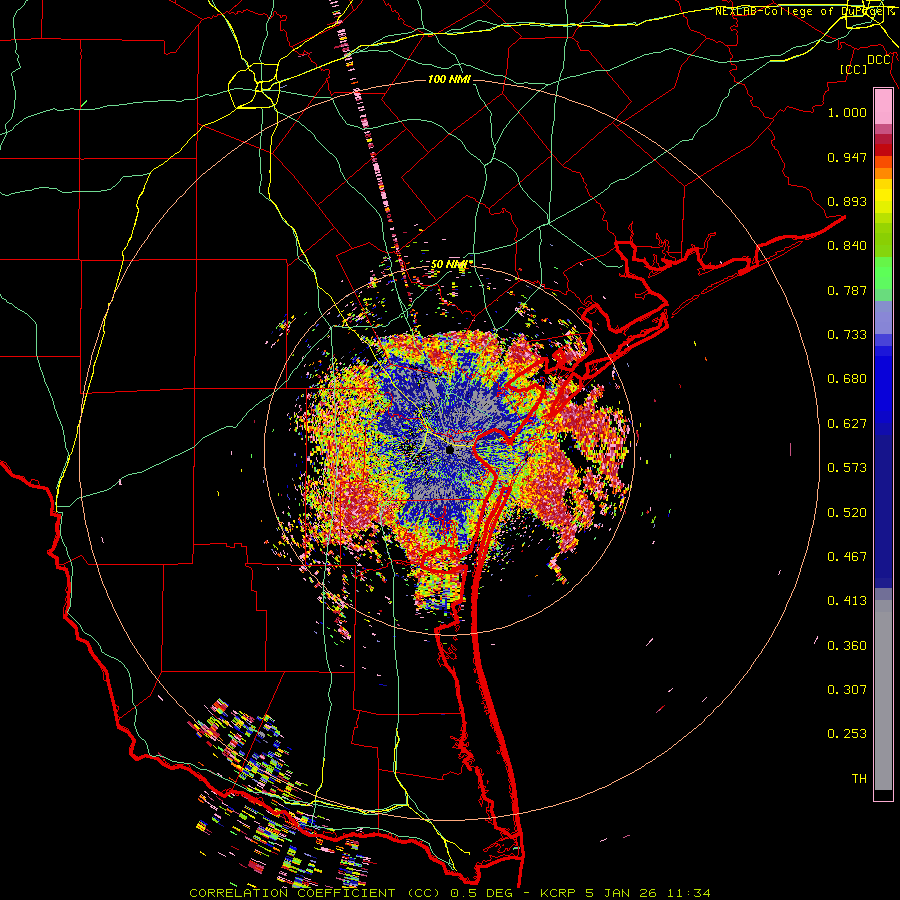Screen dimensions: 900x900
Task: Select the 0.573 legend value
Action: point(847,468)
